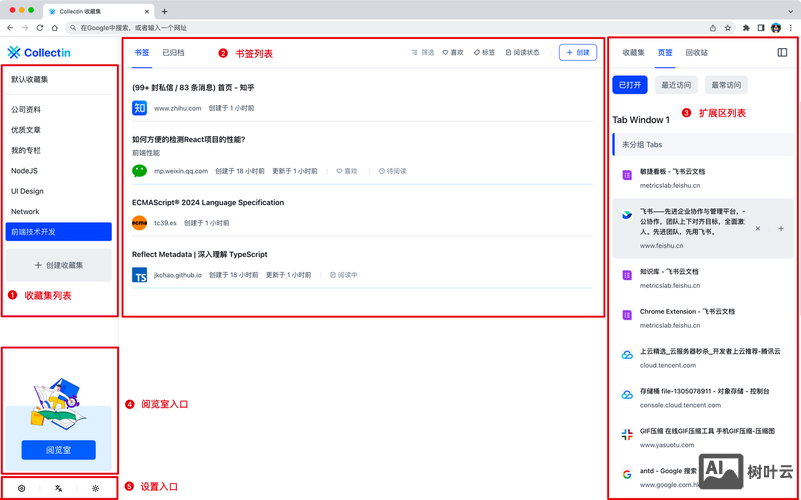Open the 标签 tag filter
Screen dimensions: 801x500
484,53
